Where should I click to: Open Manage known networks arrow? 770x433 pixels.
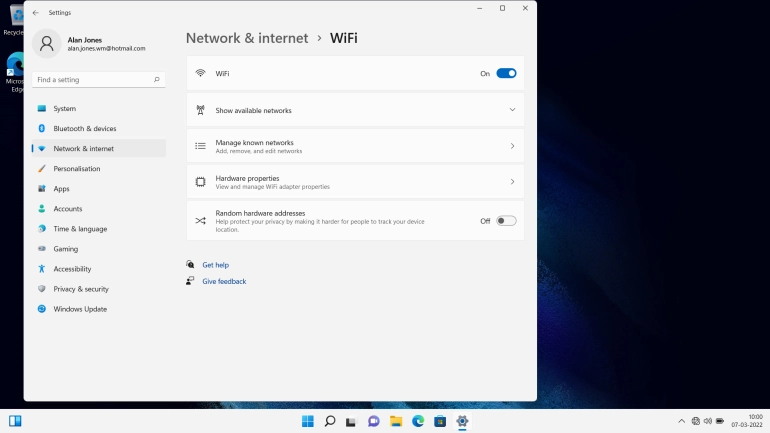pyautogui.click(x=512, y=146)
